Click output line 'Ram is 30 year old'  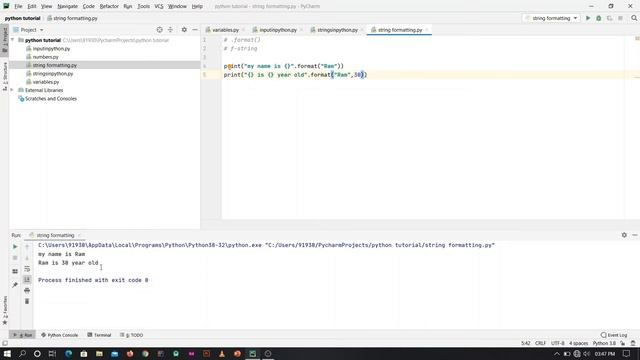point(68,263)
